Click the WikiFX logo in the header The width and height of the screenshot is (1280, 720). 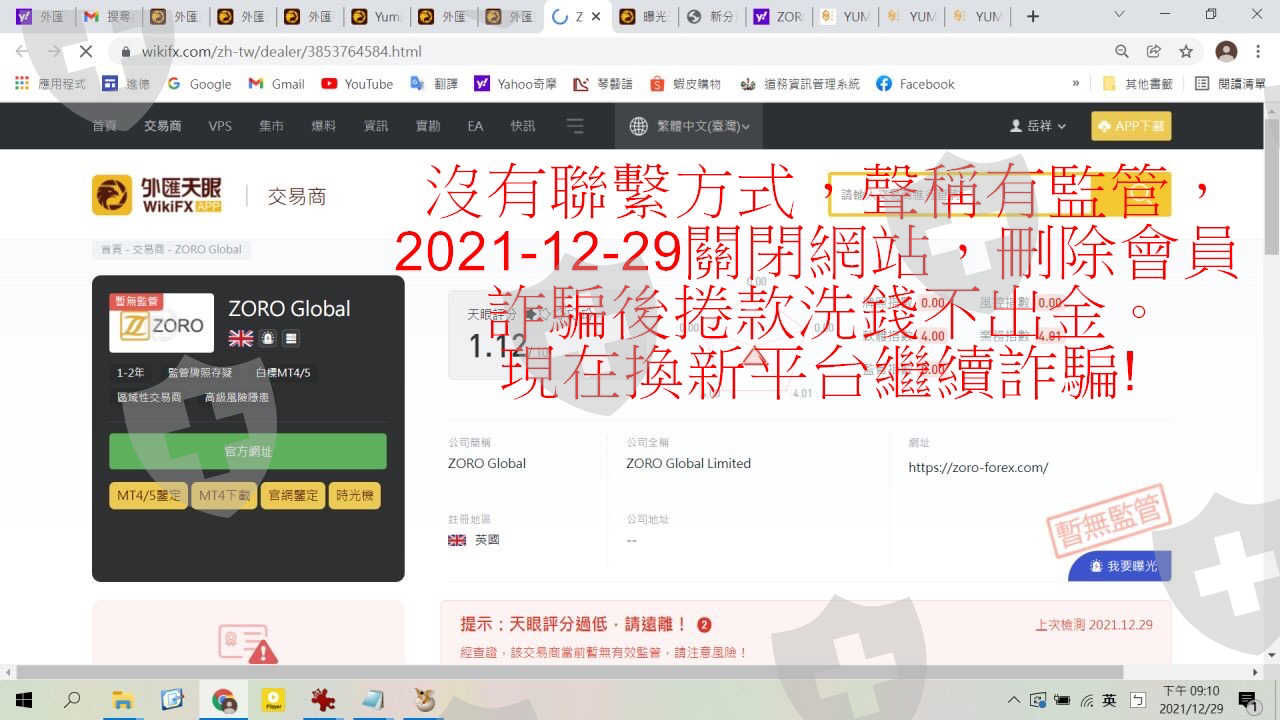pos(156,195)
